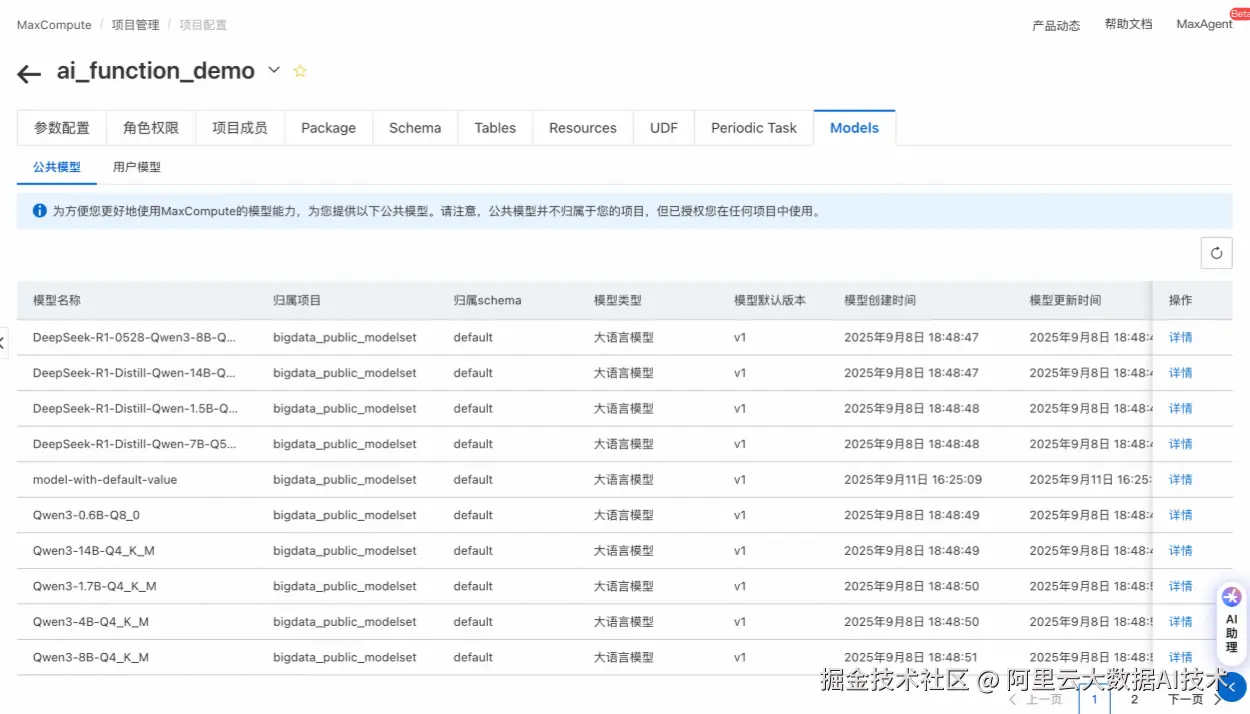This screenshot has width=1250, height=714.
Task: Click 帮助文档 link in header
Action: coord(1128,24)
